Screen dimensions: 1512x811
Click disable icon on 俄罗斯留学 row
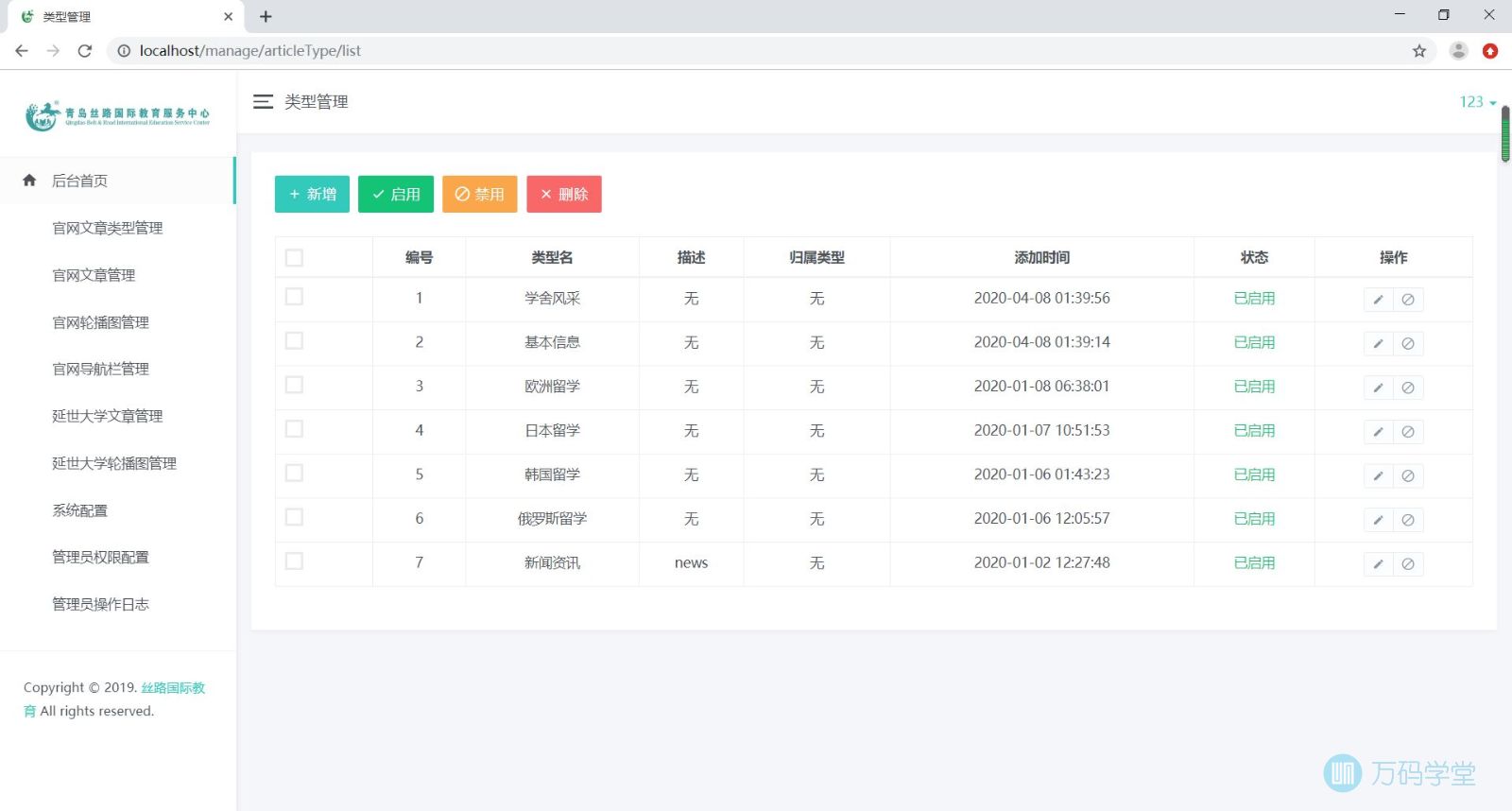tap(1408, 520)
